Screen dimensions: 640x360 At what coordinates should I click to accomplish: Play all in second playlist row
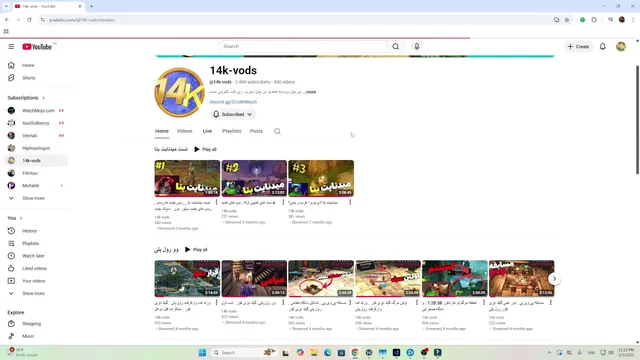(196, 249)
